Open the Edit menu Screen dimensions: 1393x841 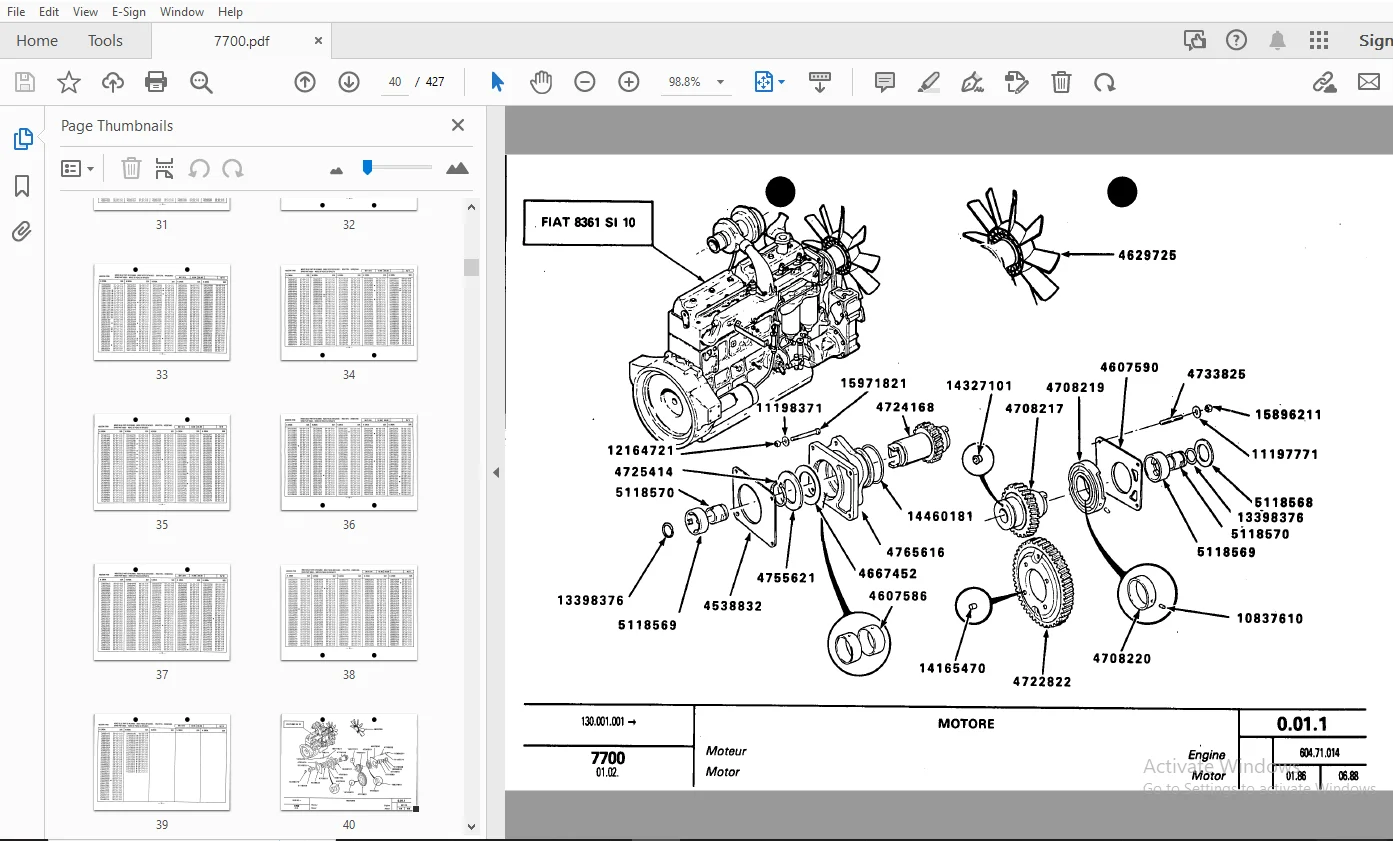[48, 12]
